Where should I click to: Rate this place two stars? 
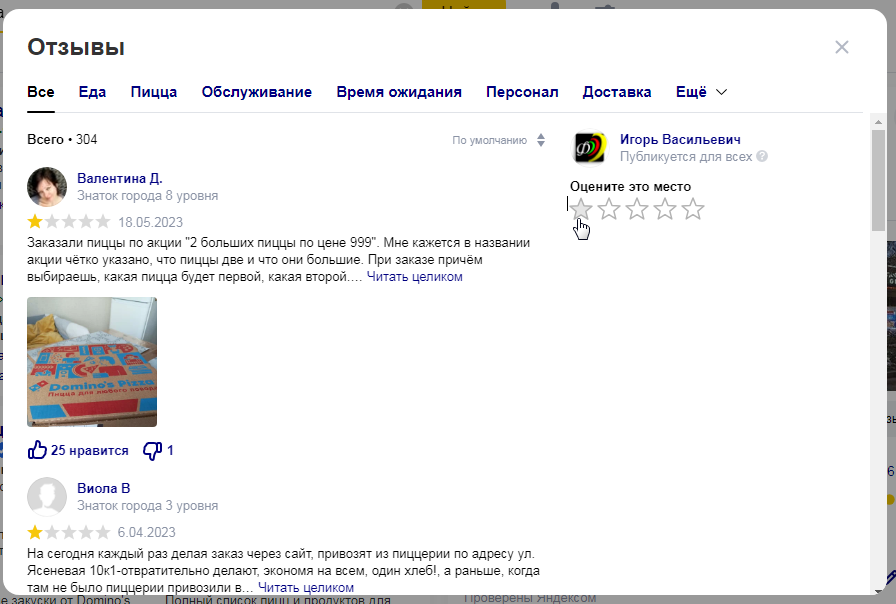(x=609, y=209)
